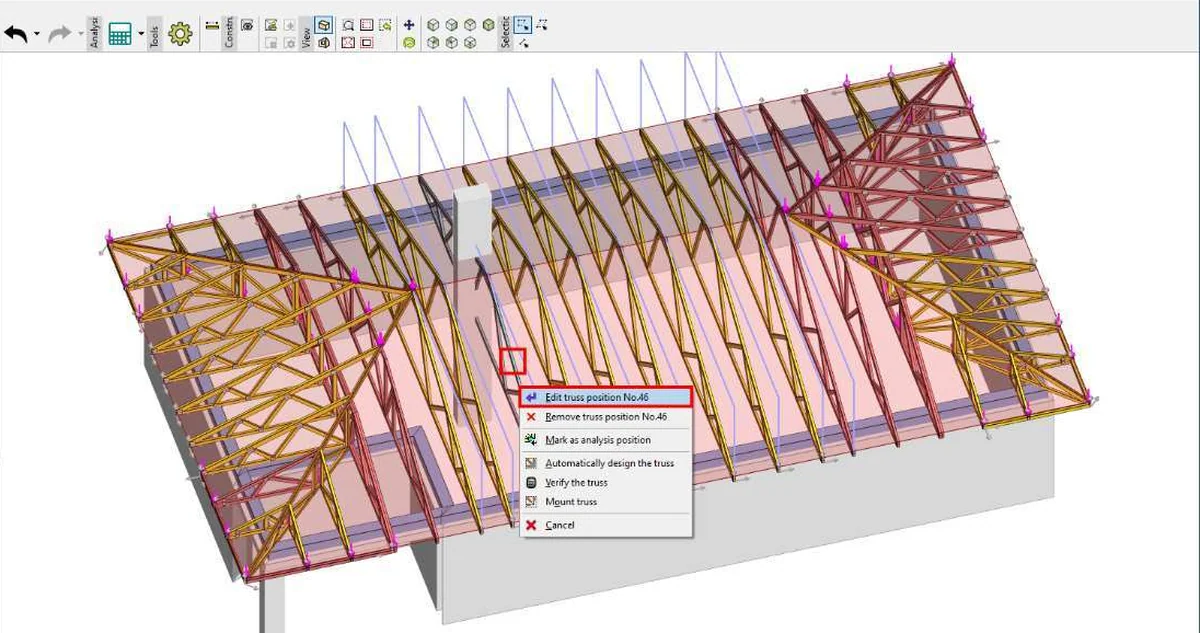This screenshot has width=1200, height=633.
Task: Open the Undo history dropdown arrow
Action: (x=37, y=35)
